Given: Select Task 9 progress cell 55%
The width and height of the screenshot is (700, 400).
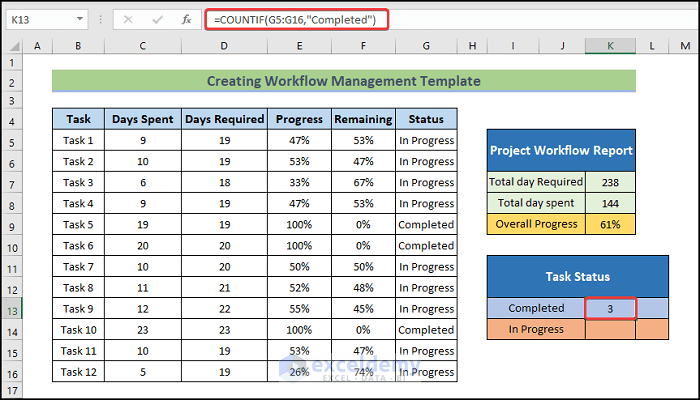Looking at the screenshot, I should tap(299, 309).
